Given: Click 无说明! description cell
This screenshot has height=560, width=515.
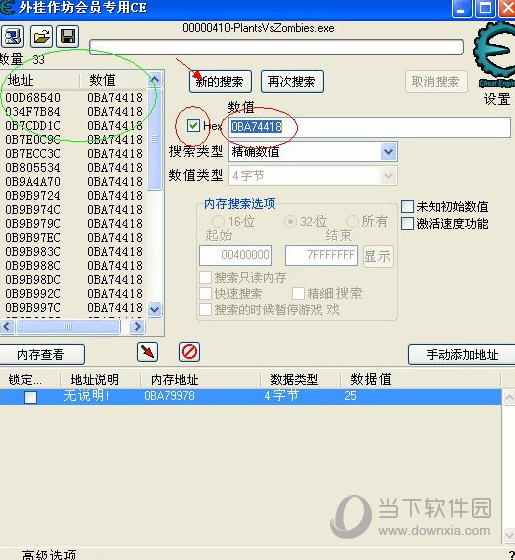Looking at the screenshot, I should 86,396.
